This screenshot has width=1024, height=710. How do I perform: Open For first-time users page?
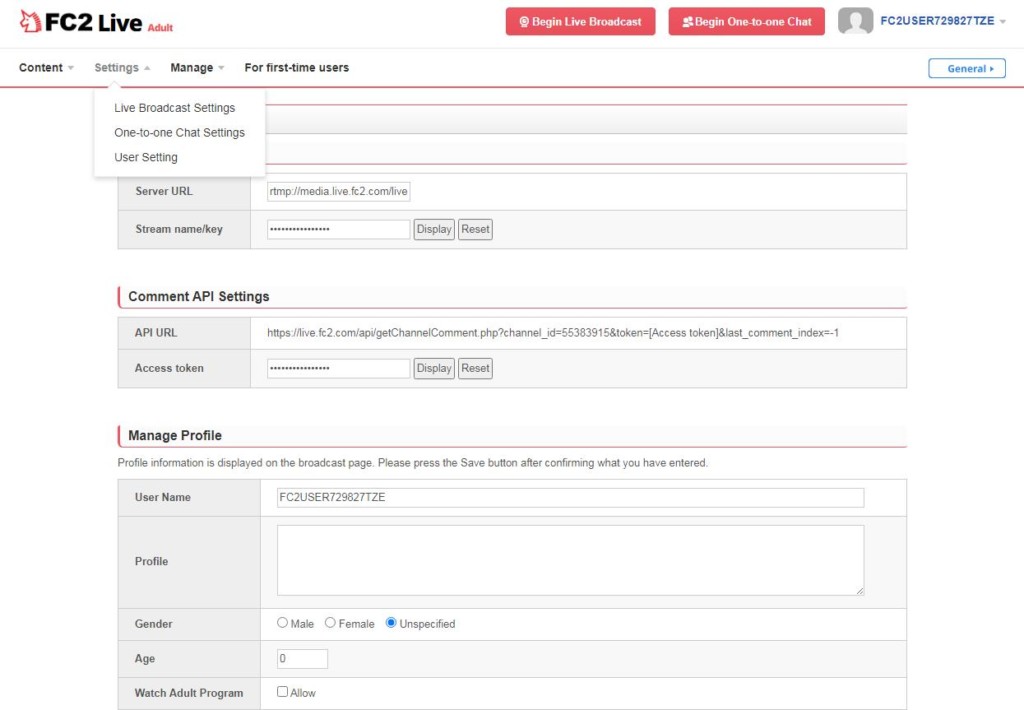pos(296,67)
